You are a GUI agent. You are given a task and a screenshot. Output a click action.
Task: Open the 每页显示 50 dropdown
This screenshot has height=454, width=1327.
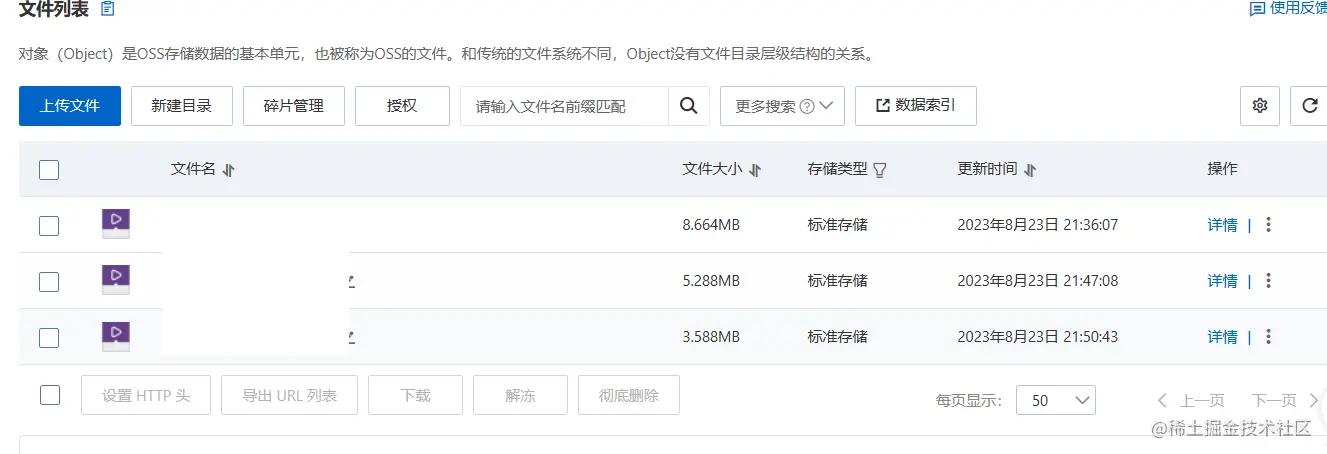pos(1056,400)
